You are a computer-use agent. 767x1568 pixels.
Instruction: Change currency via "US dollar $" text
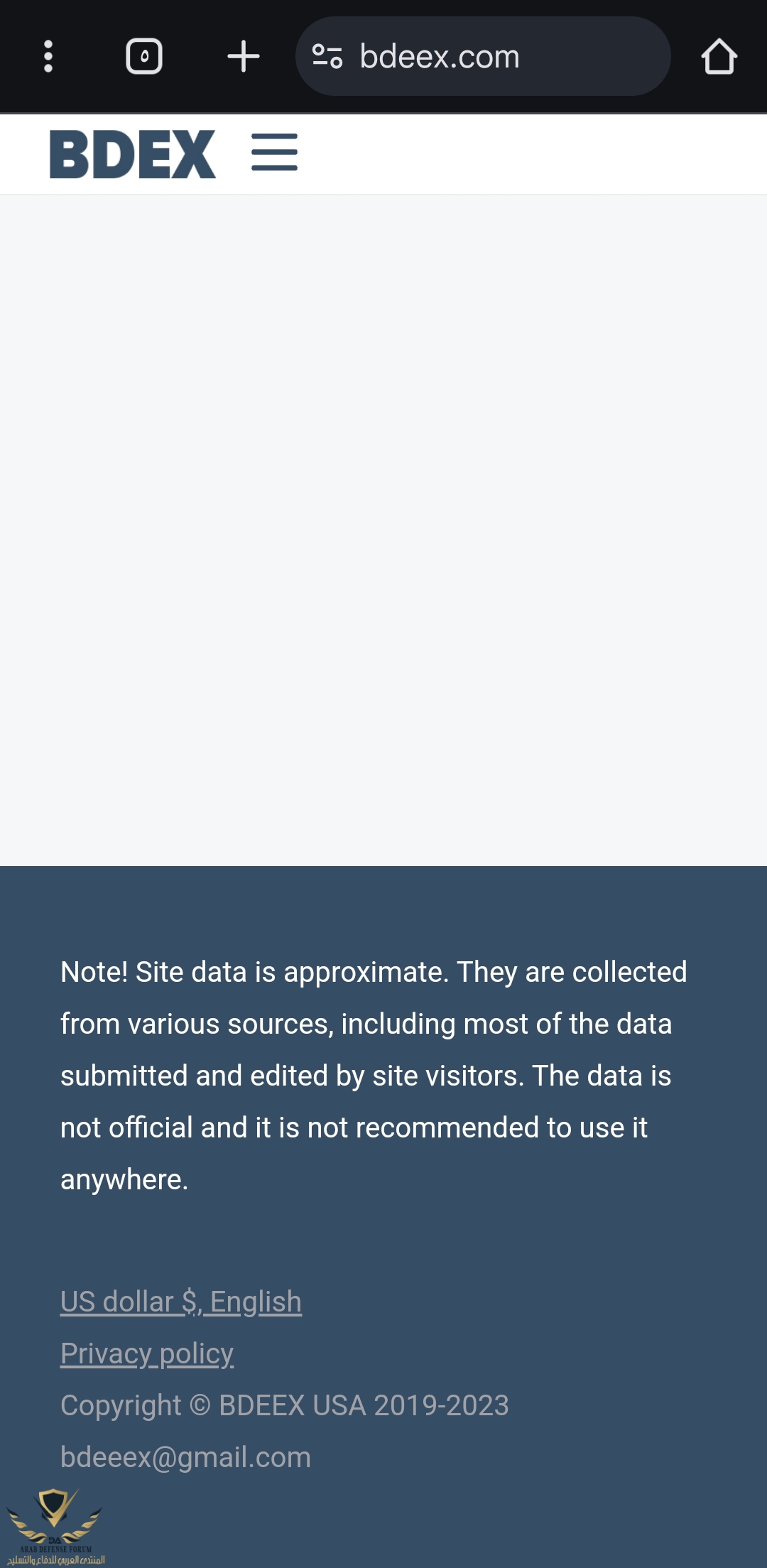click(129, 1302)
